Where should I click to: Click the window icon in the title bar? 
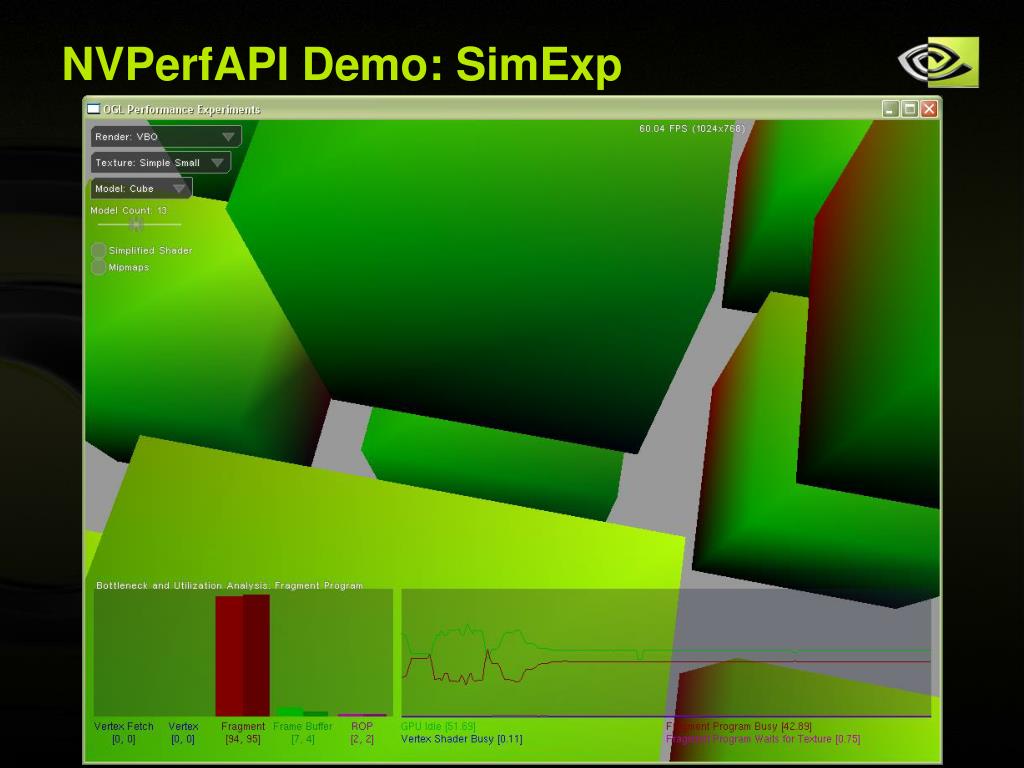[94, 109]
